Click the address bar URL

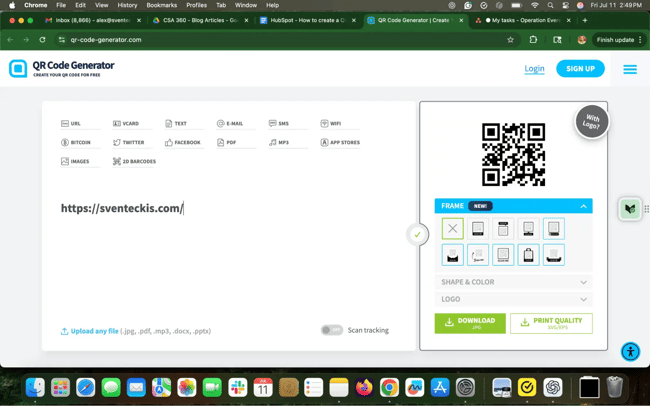106,40
